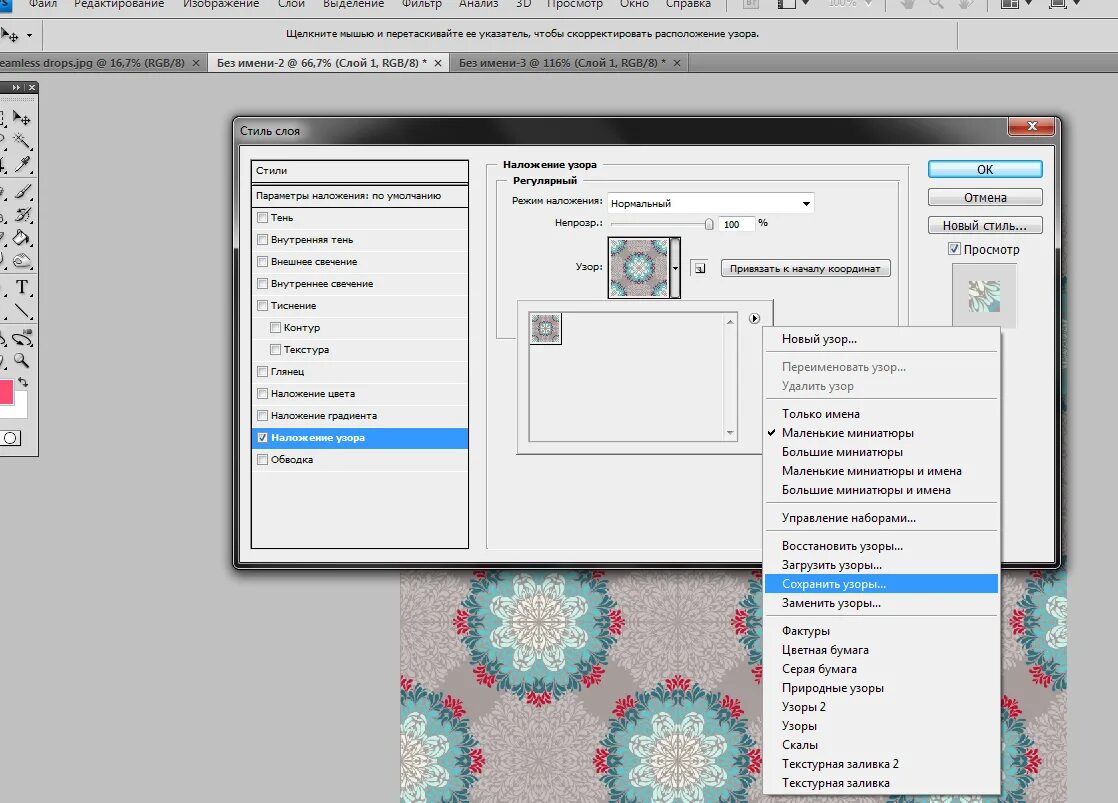Enable the Текстура checkbox
Screen dimensions: 1118x803
tap(275, 349)
